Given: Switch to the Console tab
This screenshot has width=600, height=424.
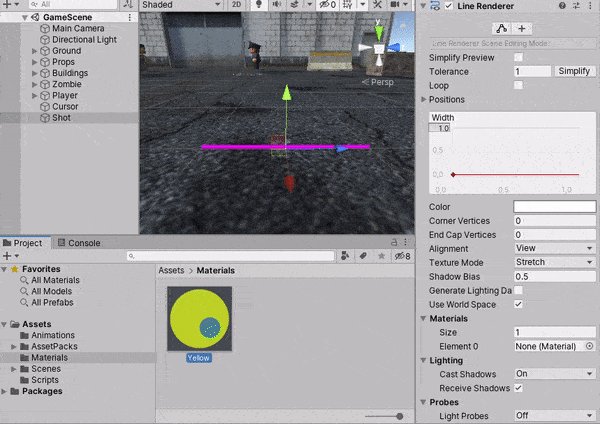Looking at the screenshot, I should pos(79,243).
